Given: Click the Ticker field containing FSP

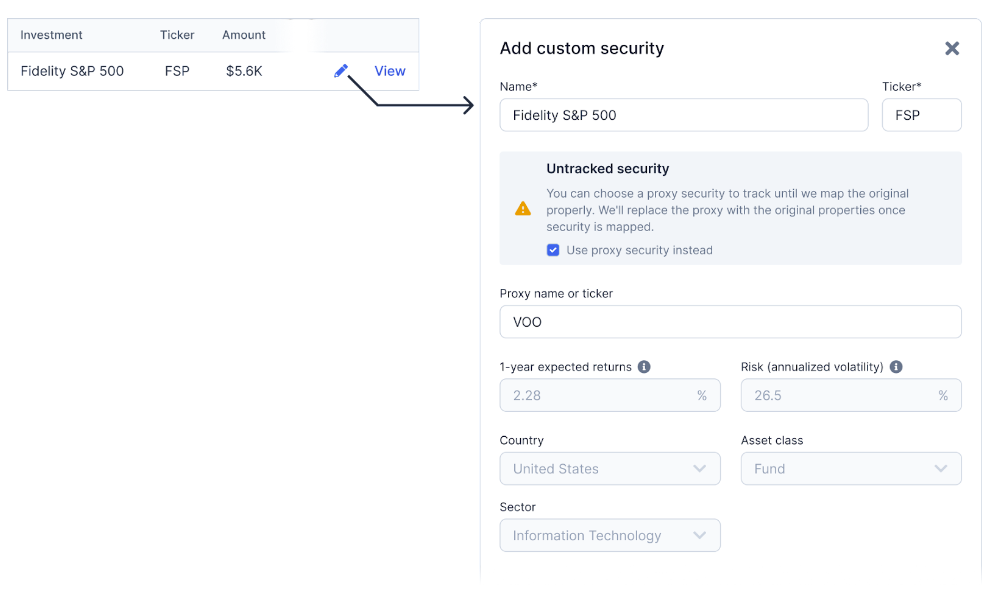Looking at the screenshot, I should 921,115.
